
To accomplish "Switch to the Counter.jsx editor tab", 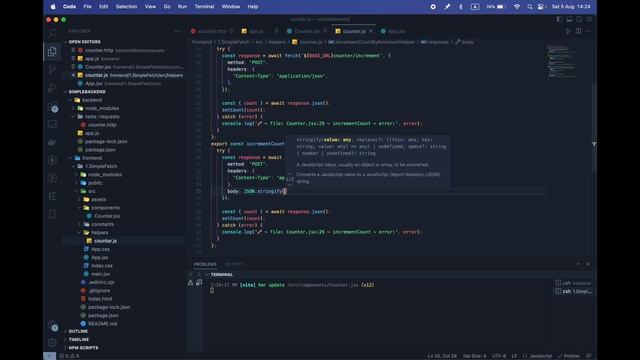I will coord(307,31).
